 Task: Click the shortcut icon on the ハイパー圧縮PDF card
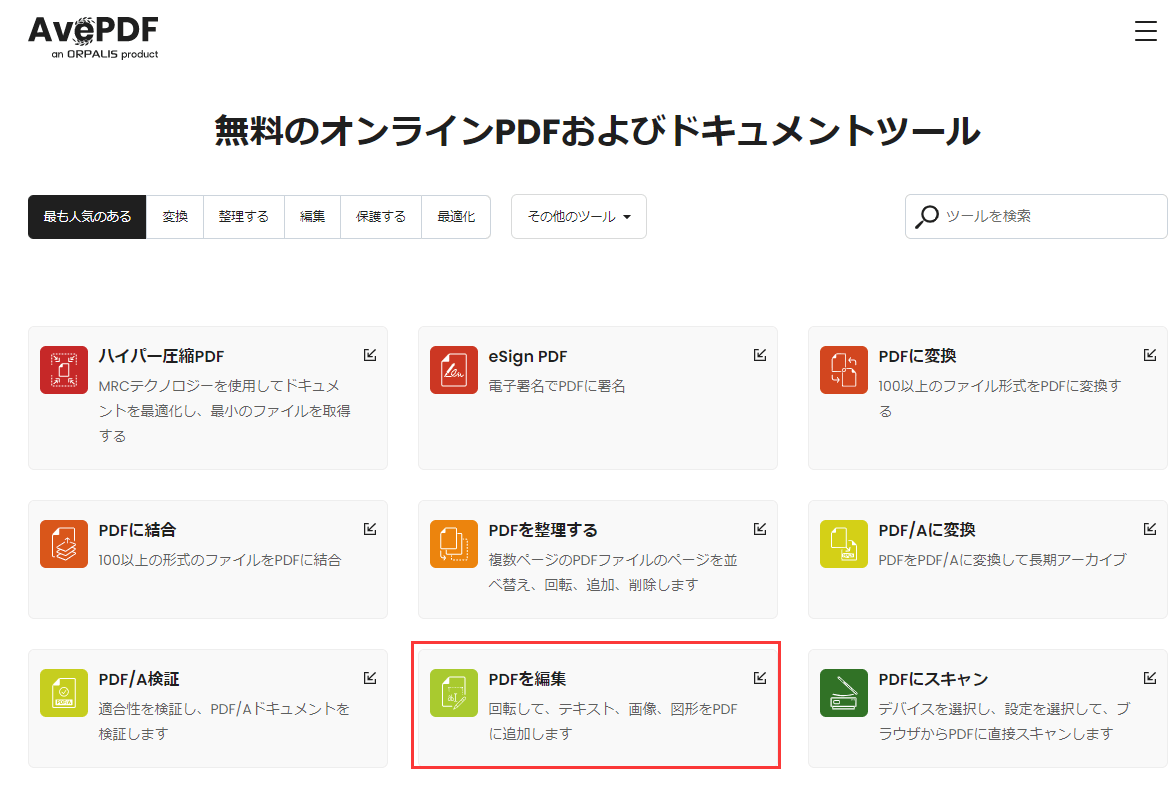[x=371, y=354]
